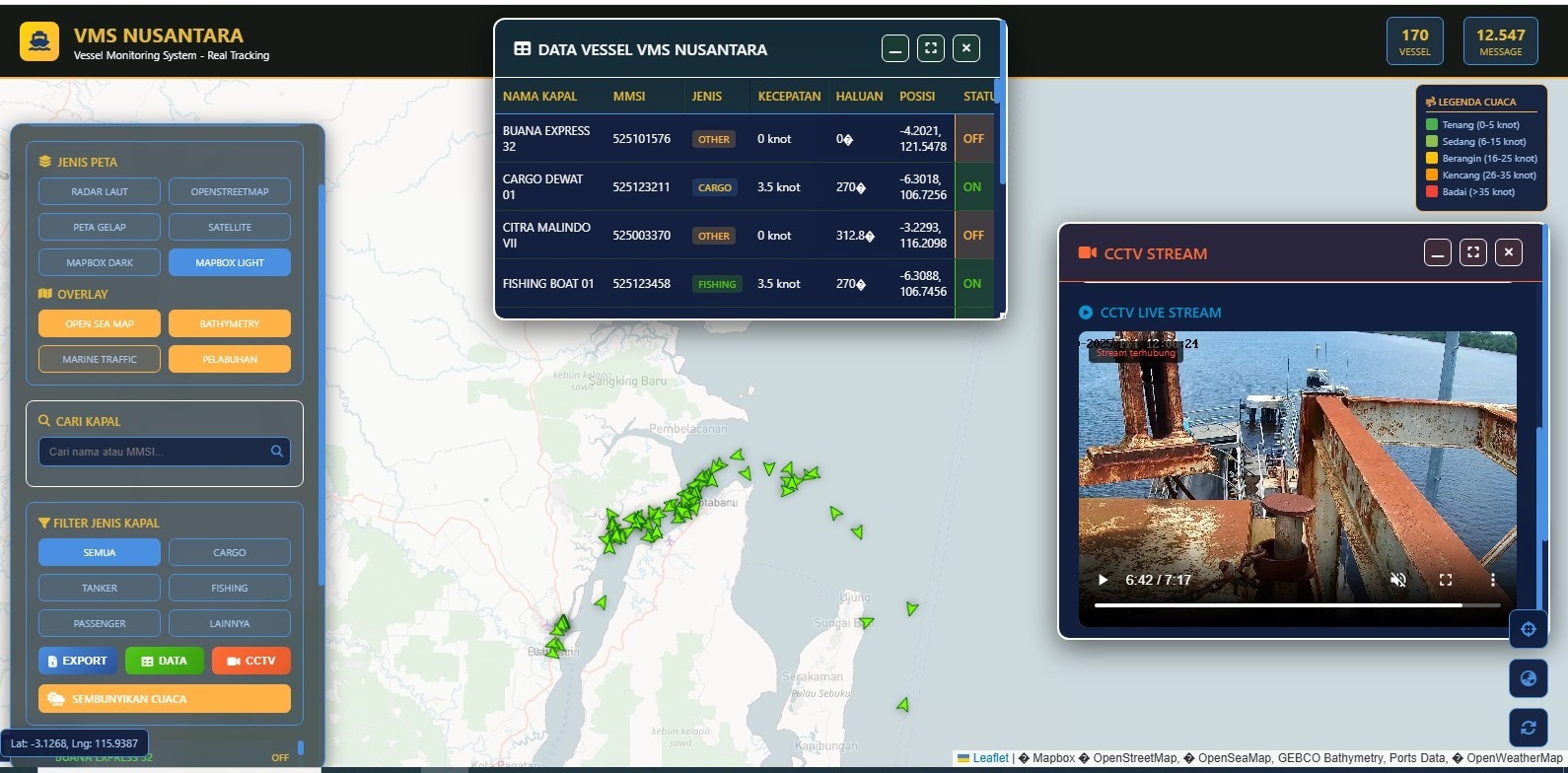The image size is (1568, 773).
Task: Maximize the CCTV Stream panel
Action: tap(1473, 252)
